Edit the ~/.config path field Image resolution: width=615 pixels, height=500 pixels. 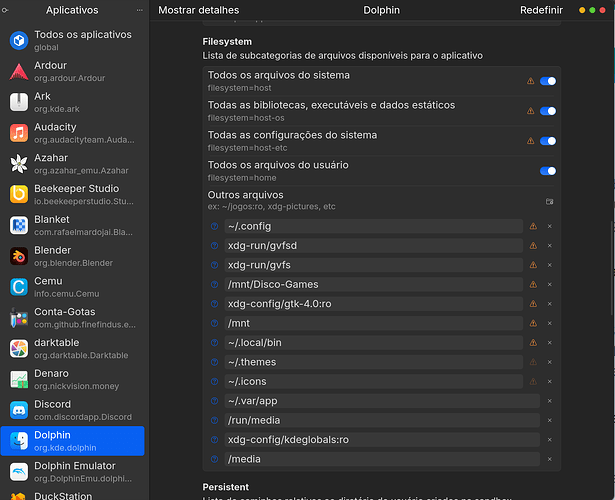click(x=373, y=226)
